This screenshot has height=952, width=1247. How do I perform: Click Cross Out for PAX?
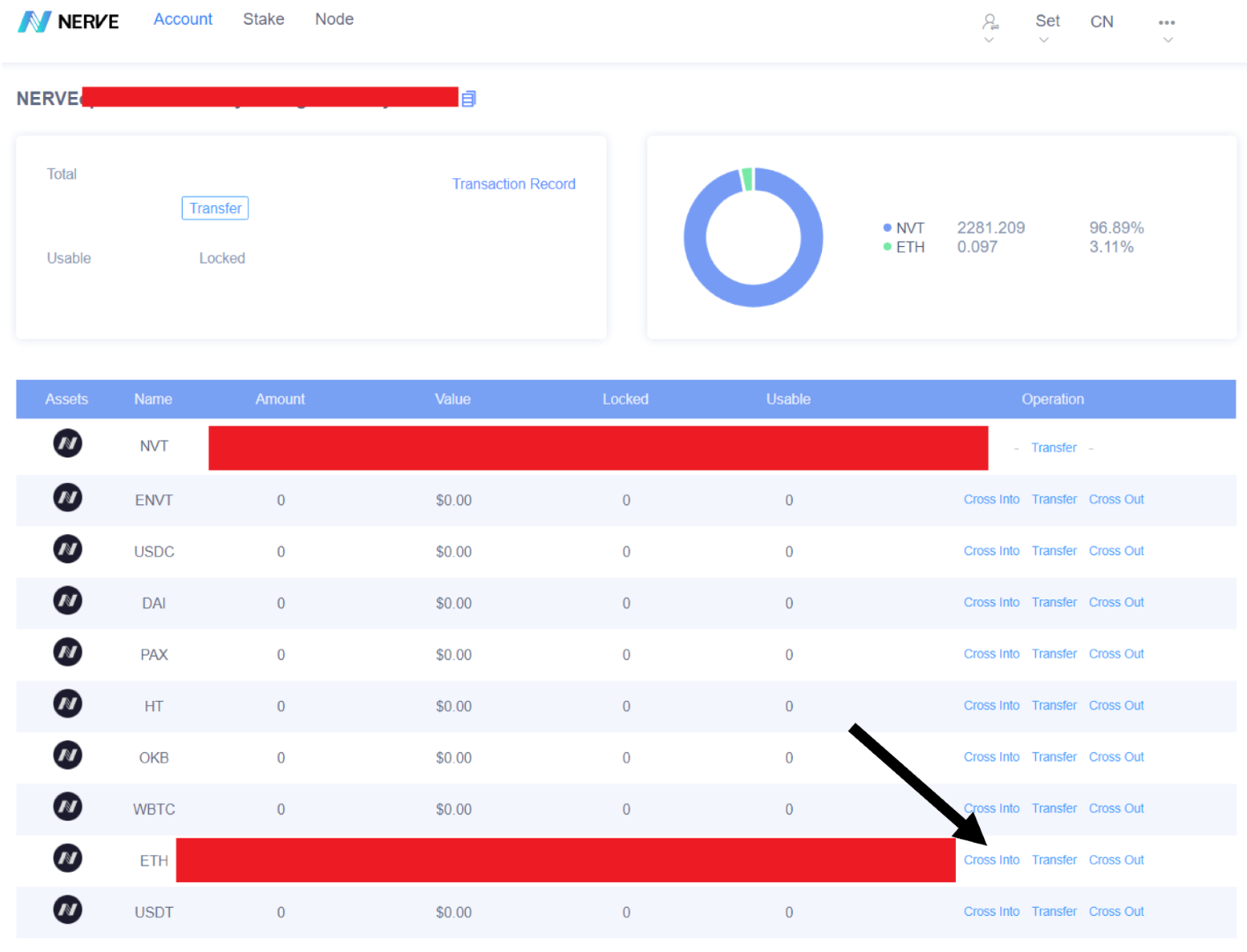tap(1116, 654)
